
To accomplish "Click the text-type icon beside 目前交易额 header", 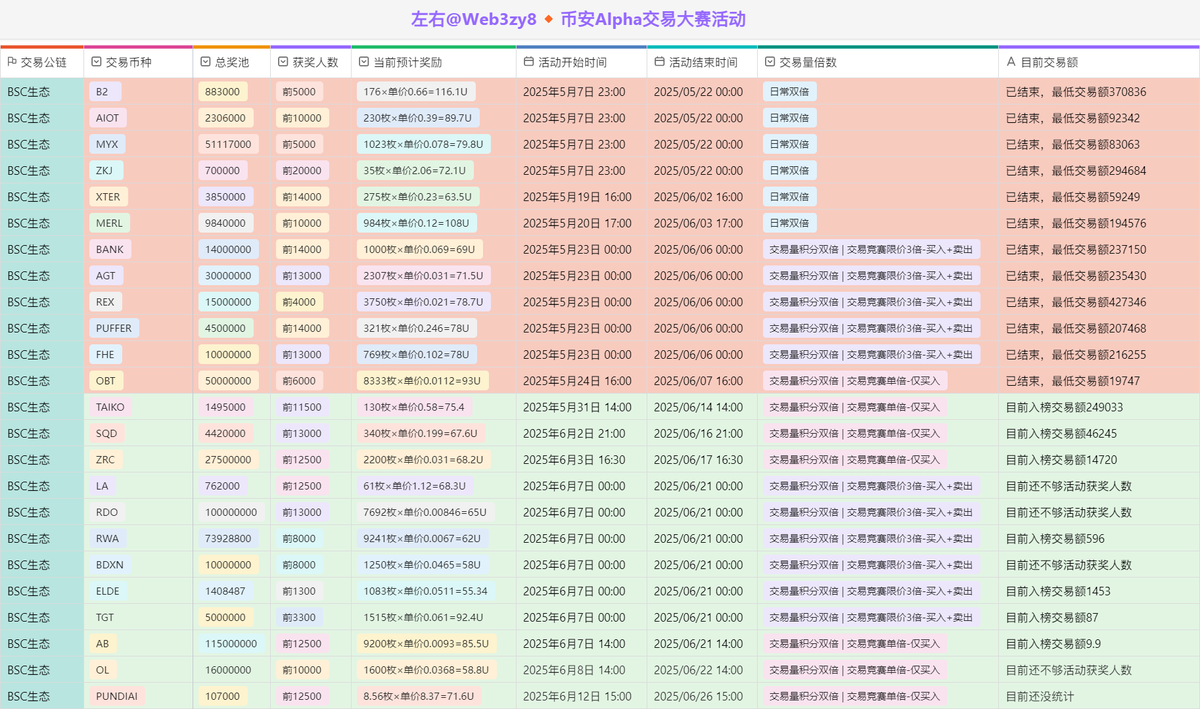I will pyautogui.click(x=1011, y=62).
